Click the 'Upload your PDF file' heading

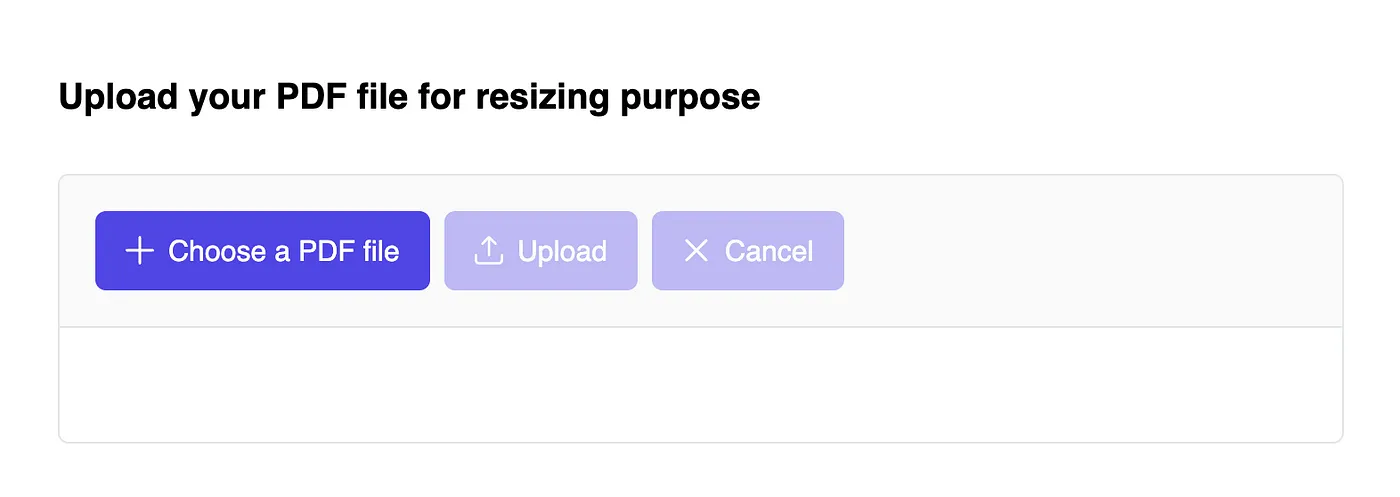tap(409, 97)
